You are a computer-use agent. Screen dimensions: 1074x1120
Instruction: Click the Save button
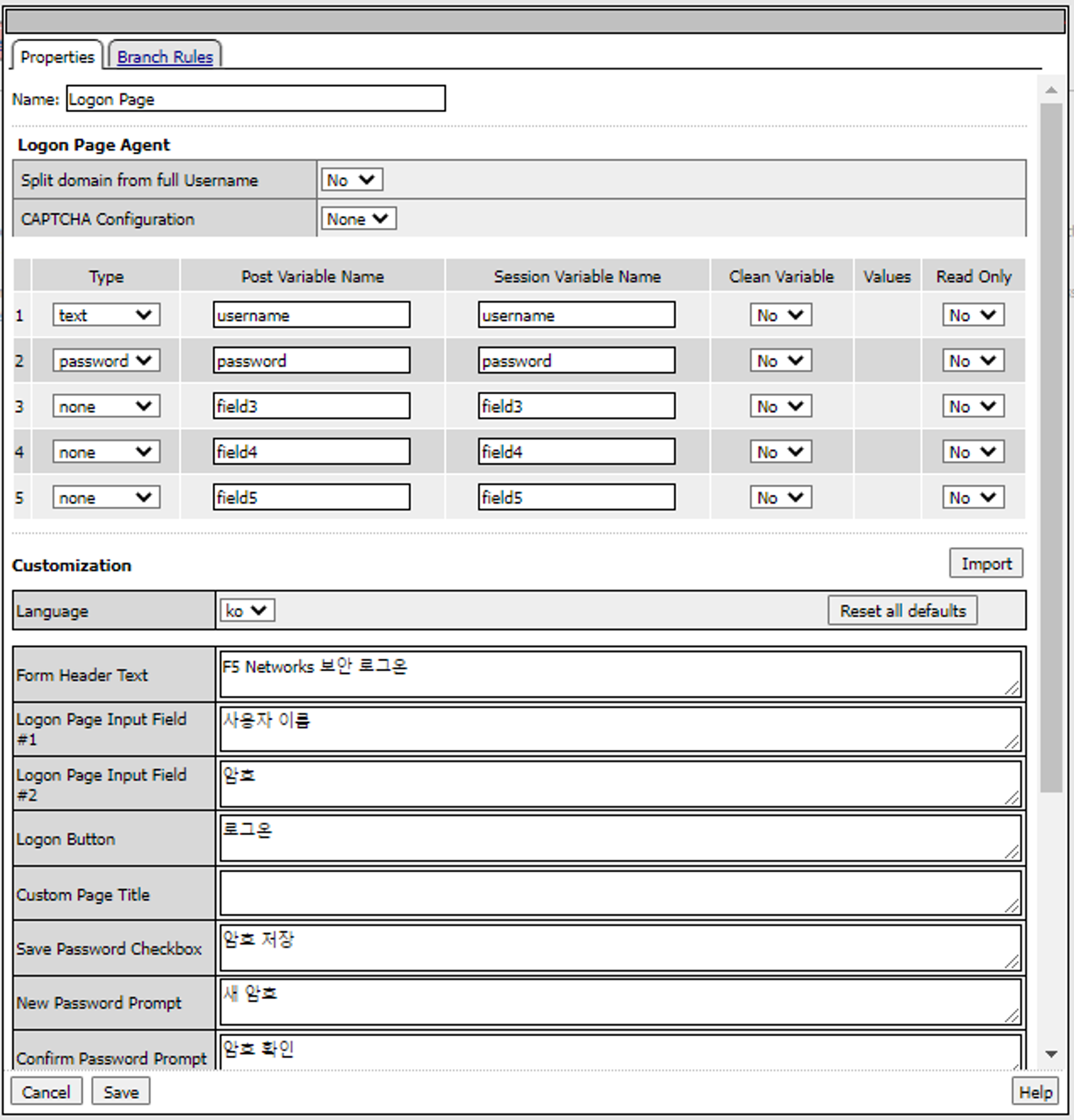pos(121,1092)
